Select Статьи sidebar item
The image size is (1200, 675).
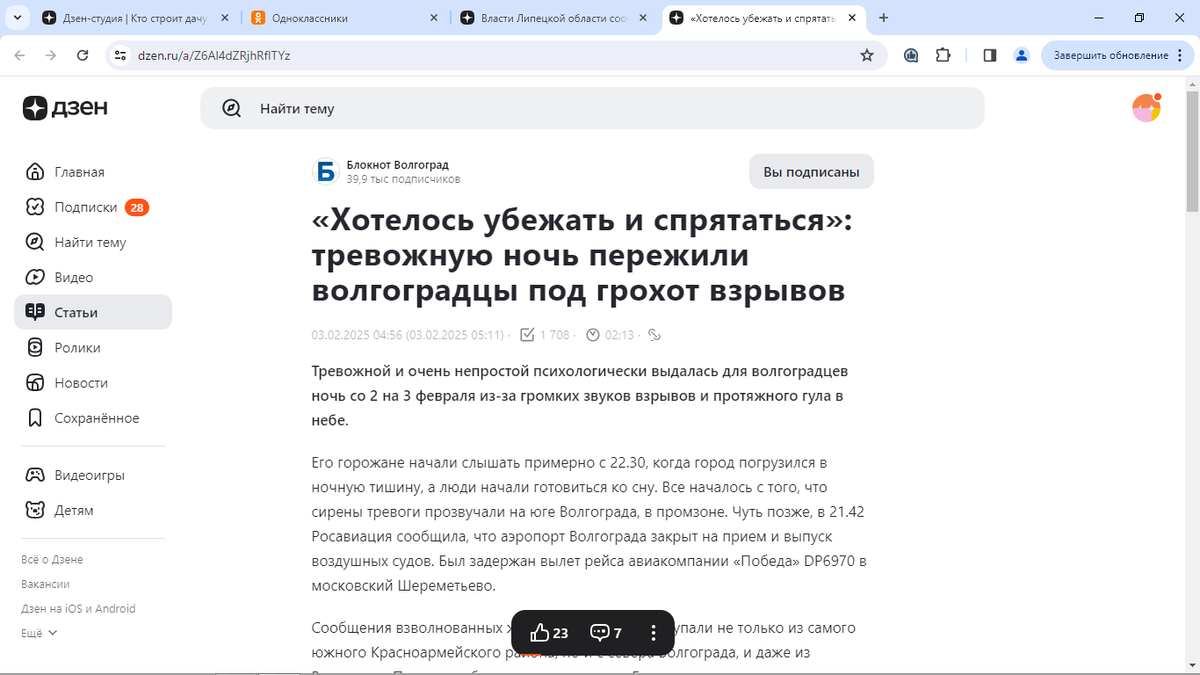point(93,312)
